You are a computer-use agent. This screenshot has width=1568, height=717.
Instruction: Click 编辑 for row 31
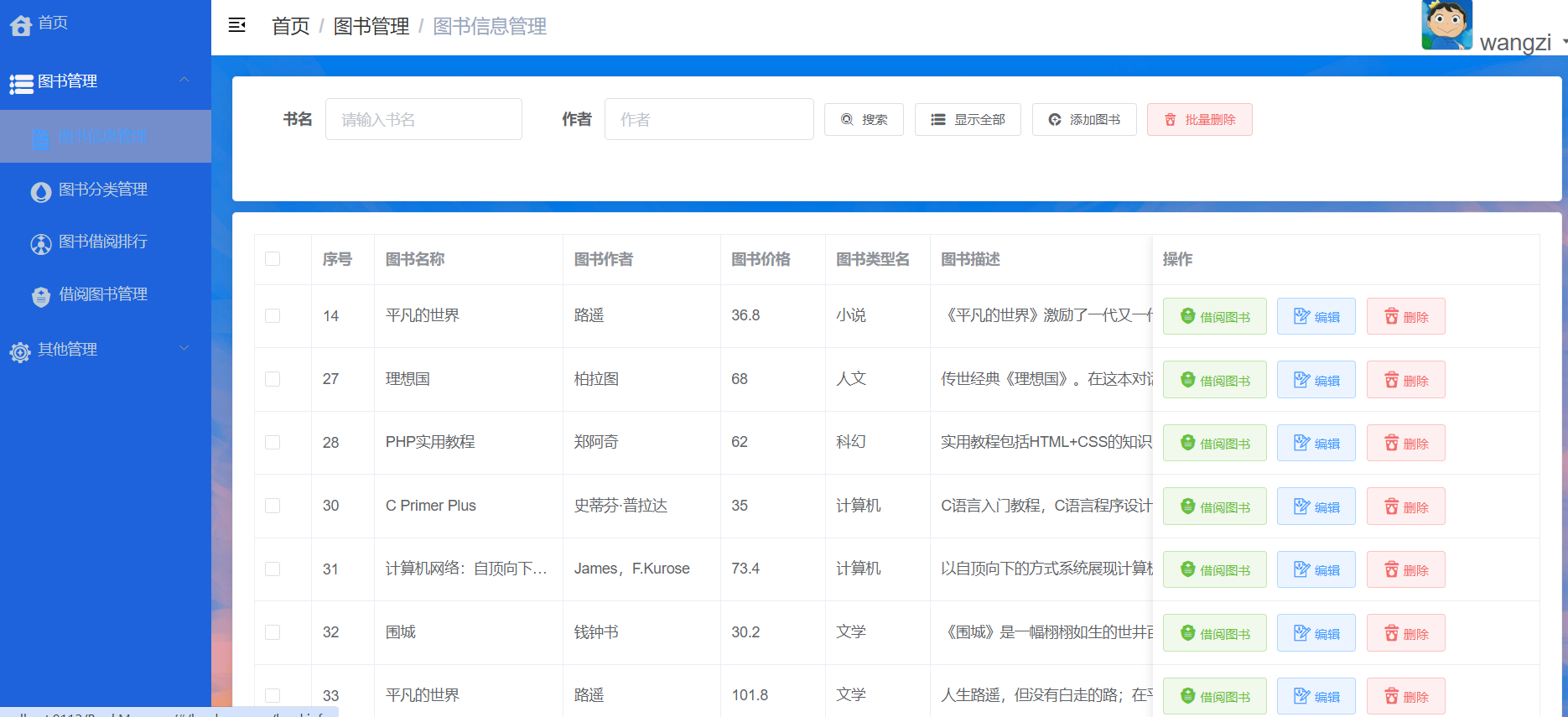point(1316,569)
